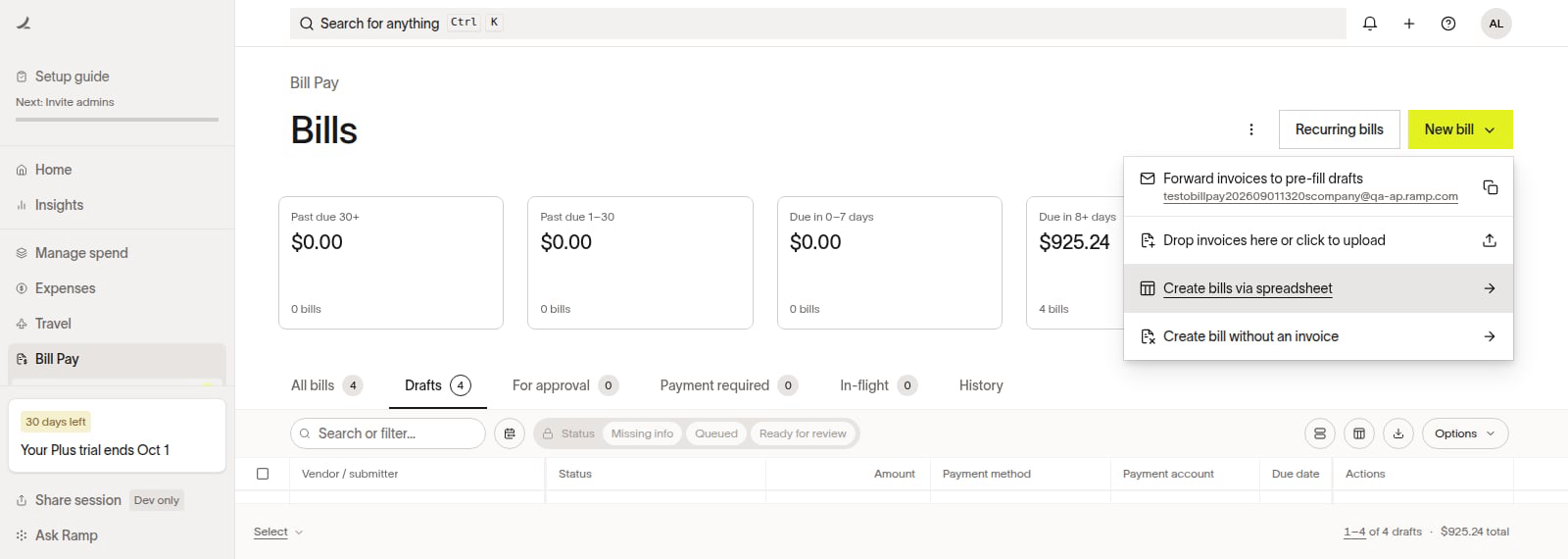Open saved filters icon beside search
The height and width of the screenshot is (559, 1568).
tap(510, 433)
